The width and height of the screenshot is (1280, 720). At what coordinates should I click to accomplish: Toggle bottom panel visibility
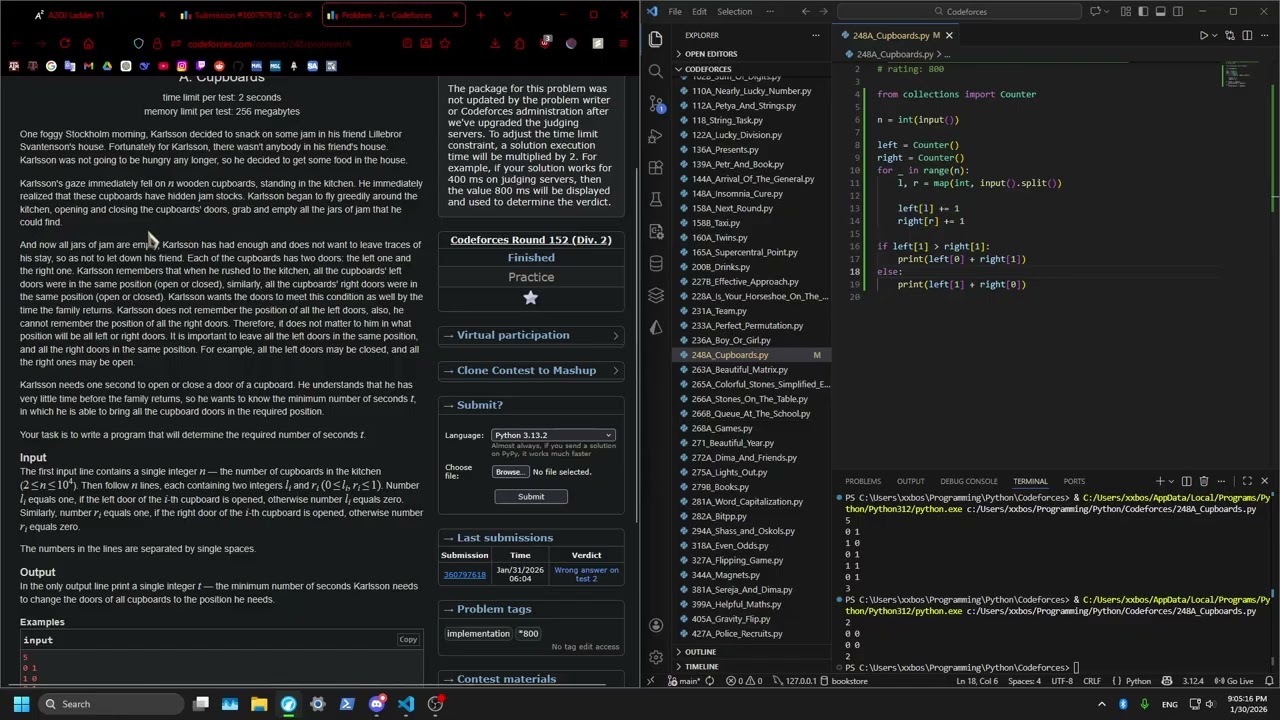(x=1160, y=11)
